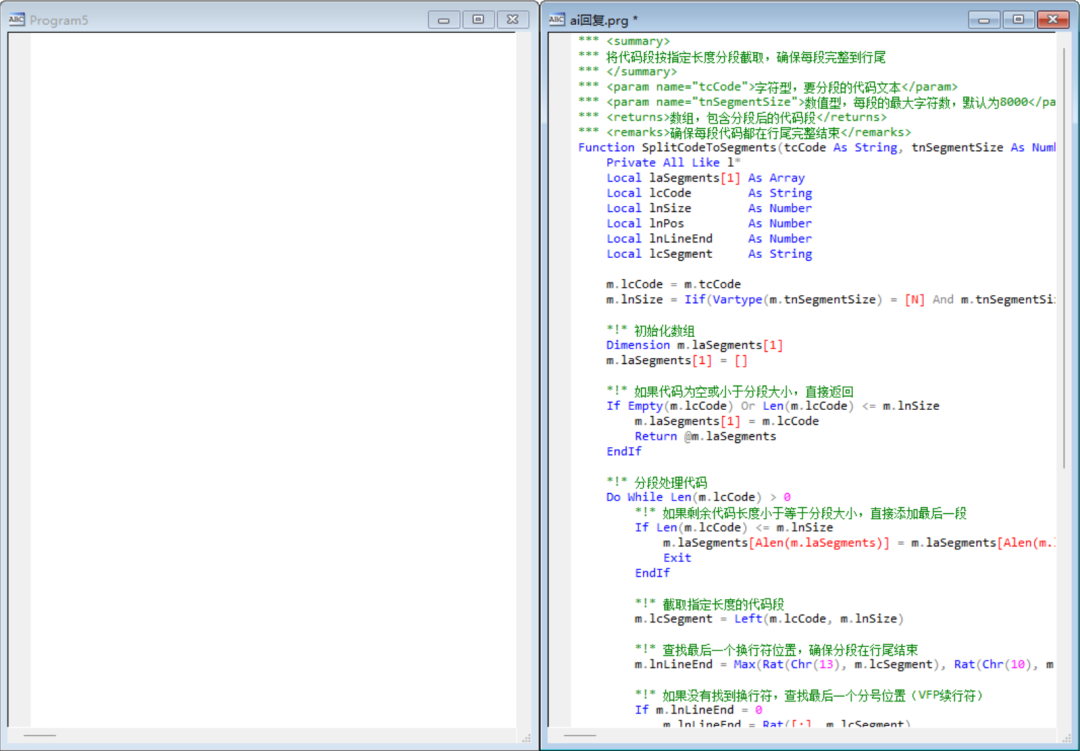Maximize the Program5 window

pos(478,19)
